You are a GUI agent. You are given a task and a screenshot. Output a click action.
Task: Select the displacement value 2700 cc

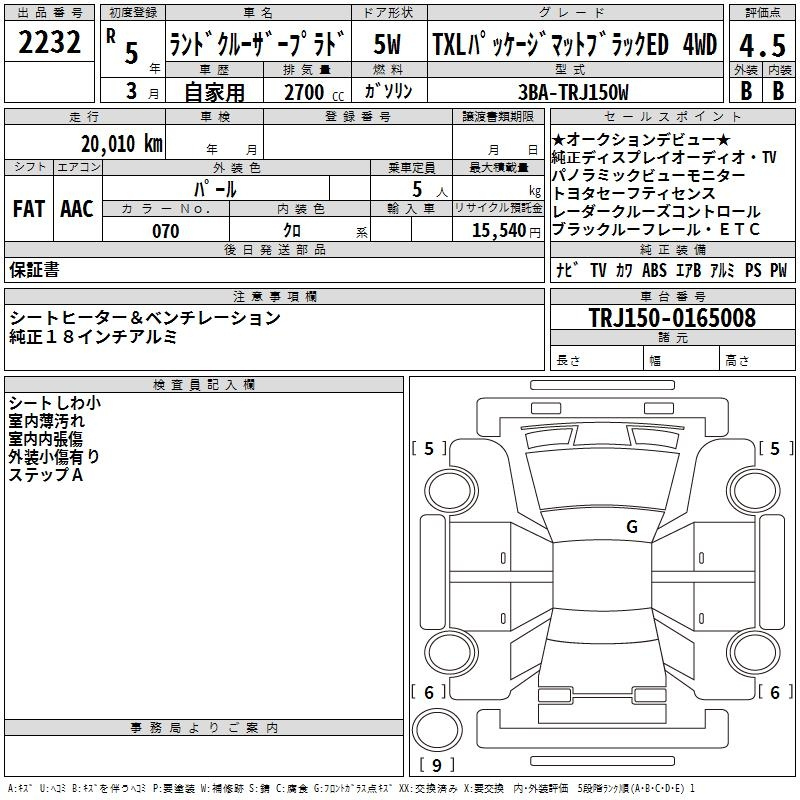(314, 92)
